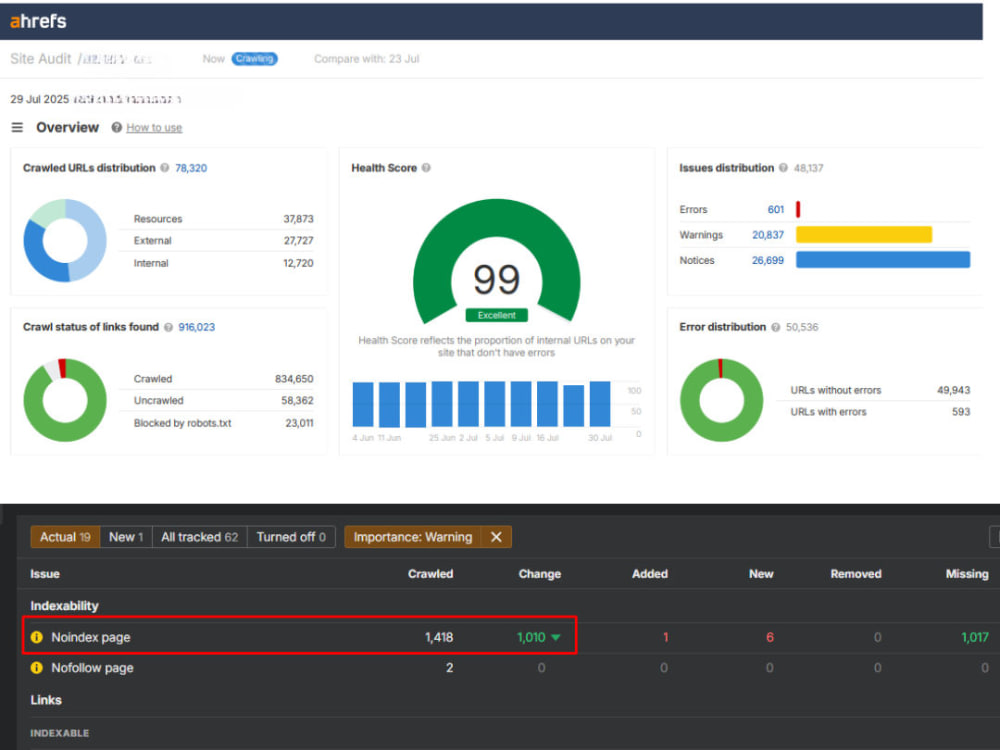Open links found total 916,023
The width and height of the screenshot is (1000, 750).
click(196, 327)
